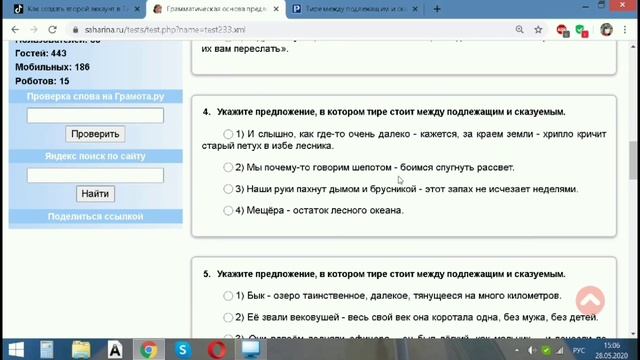
Task: Open the red extension icon in toolbar
Action: click(x=563, y=30)
